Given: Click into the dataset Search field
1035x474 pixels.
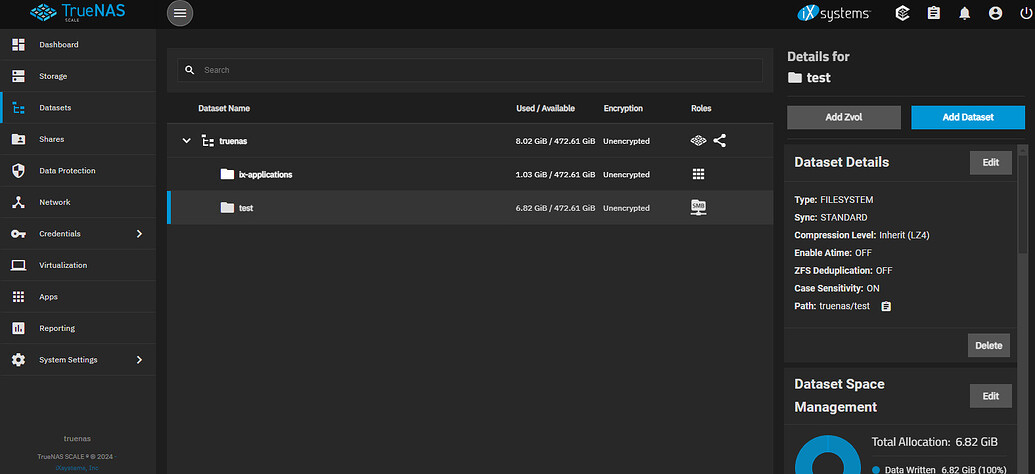Looking at the screenshot, I should (470, 70).
